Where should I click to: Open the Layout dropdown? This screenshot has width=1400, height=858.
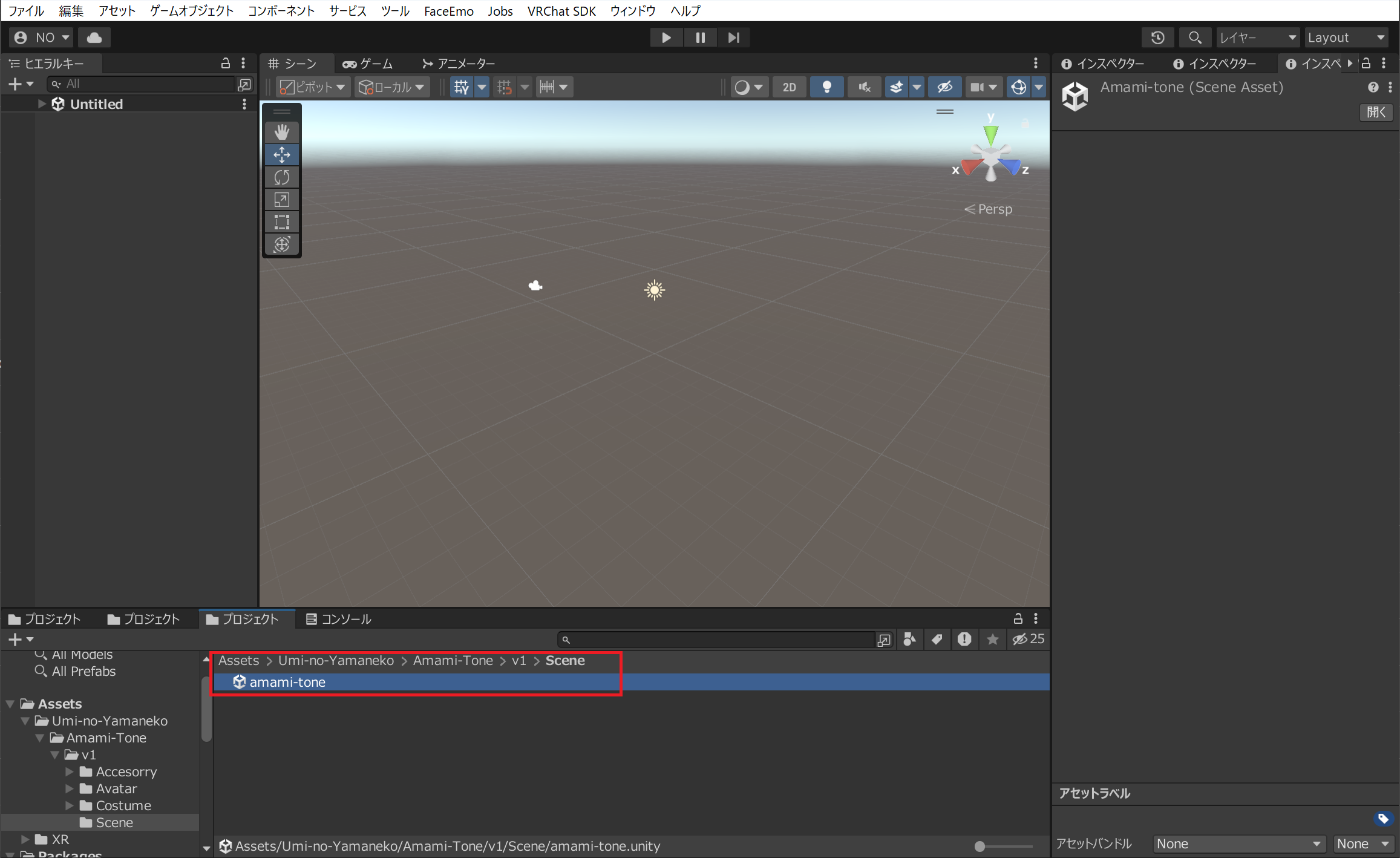[x=1346, y=38]
